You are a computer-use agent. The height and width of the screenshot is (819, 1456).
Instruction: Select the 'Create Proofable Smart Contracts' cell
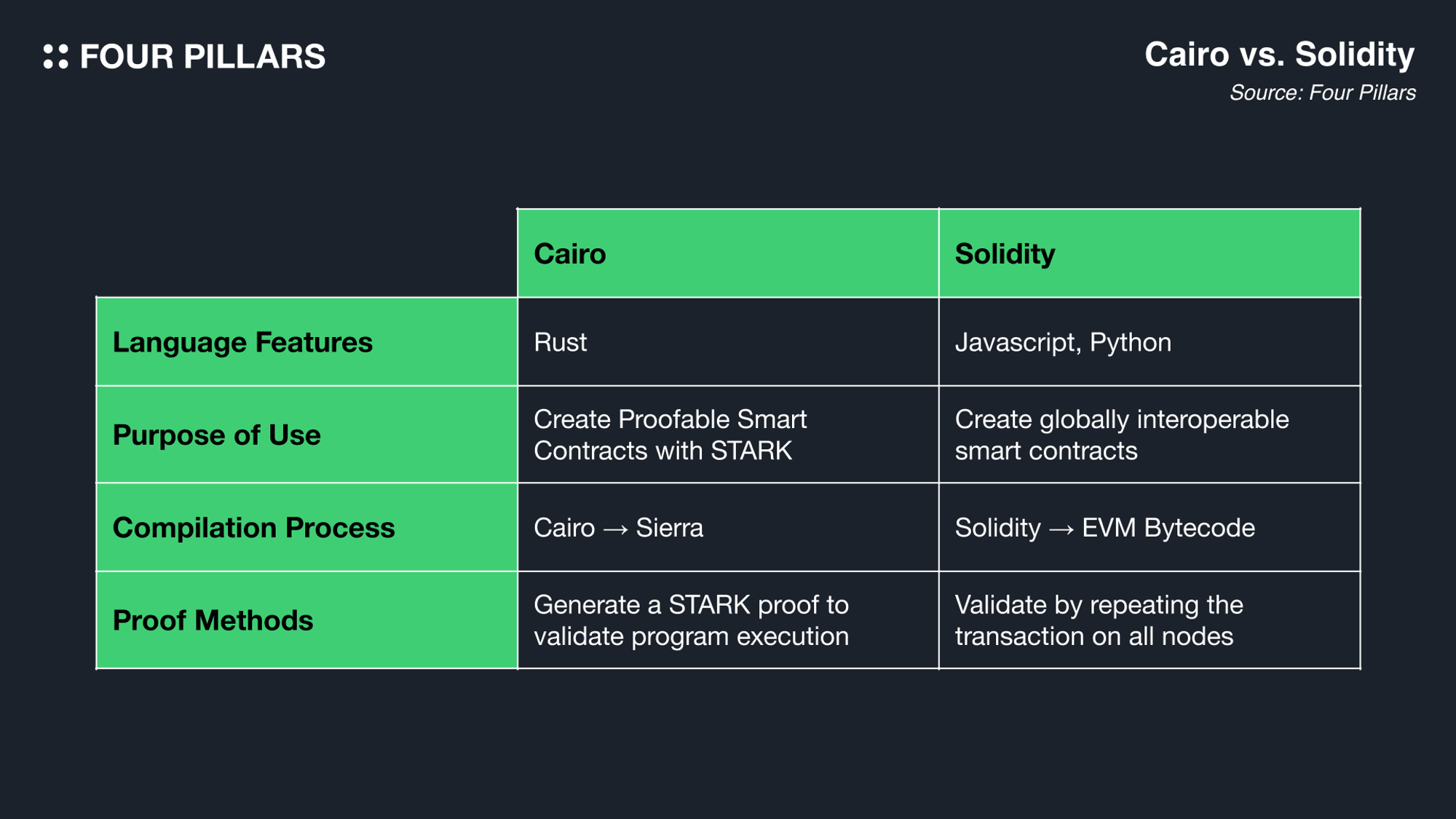click(x=727, y=435)
